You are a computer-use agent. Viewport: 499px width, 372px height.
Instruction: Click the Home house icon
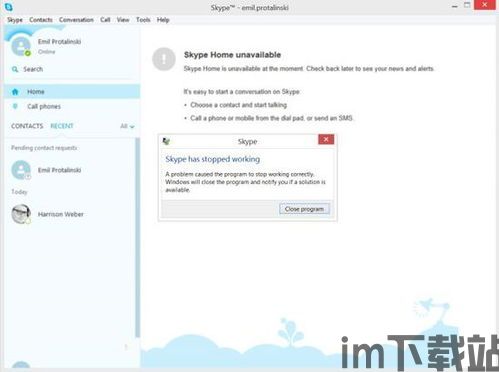pyautogui.click(x=15, y=92)
